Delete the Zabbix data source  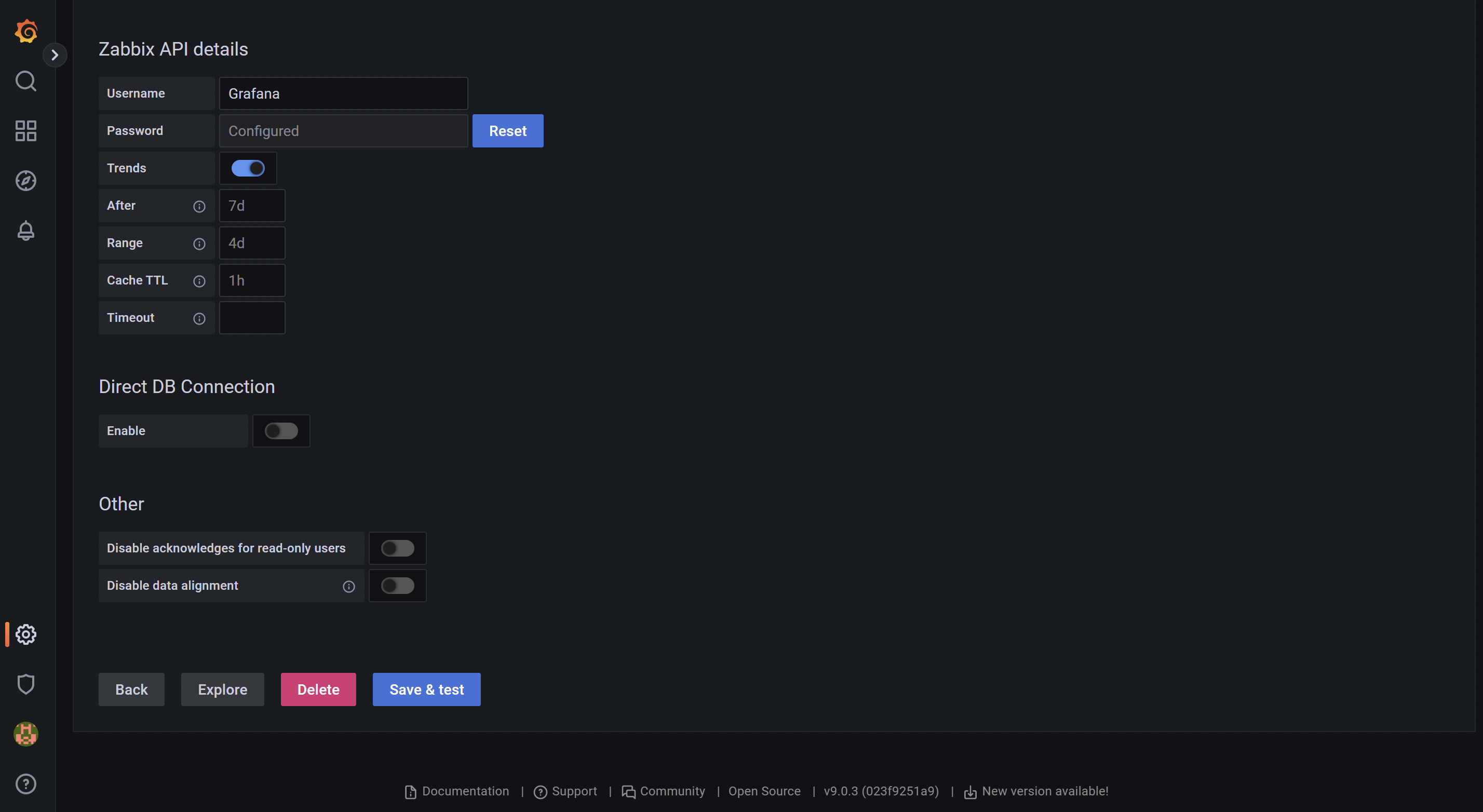[x=318, y=689]
